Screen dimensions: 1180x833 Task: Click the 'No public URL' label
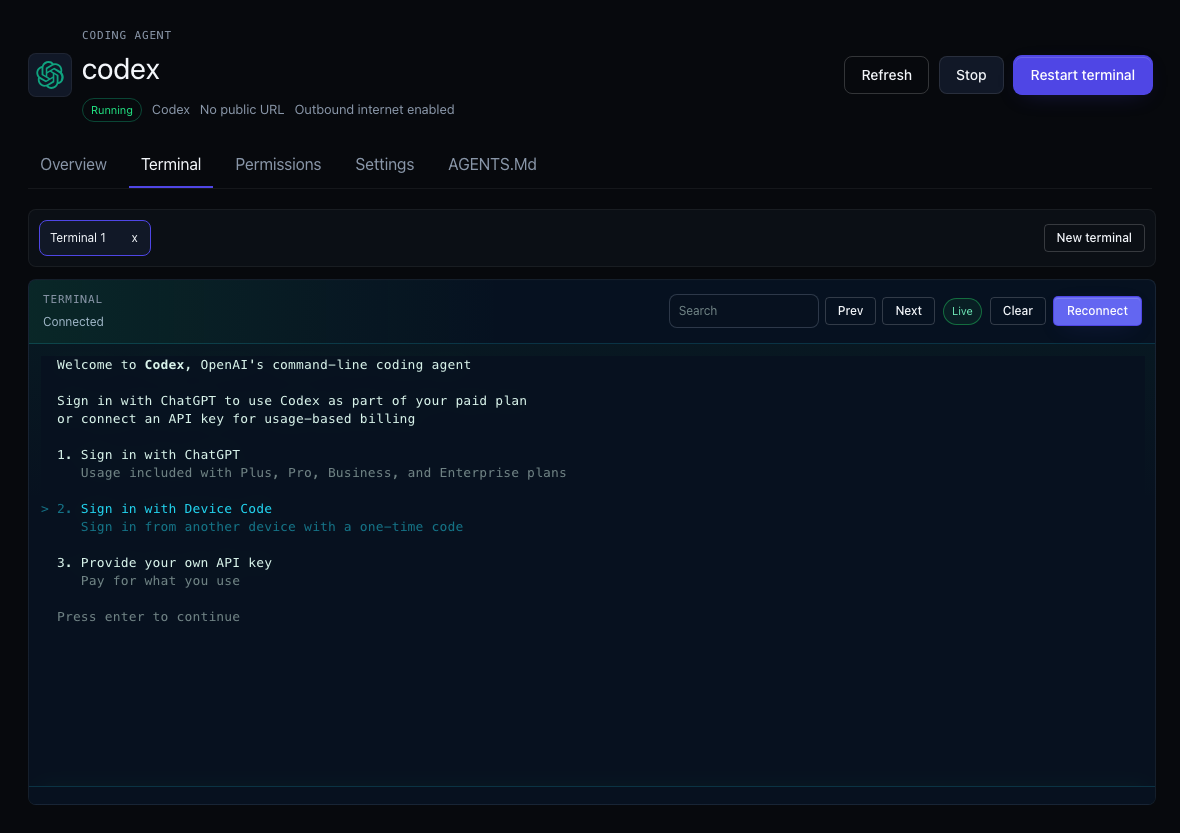click(x=242, y=110)
